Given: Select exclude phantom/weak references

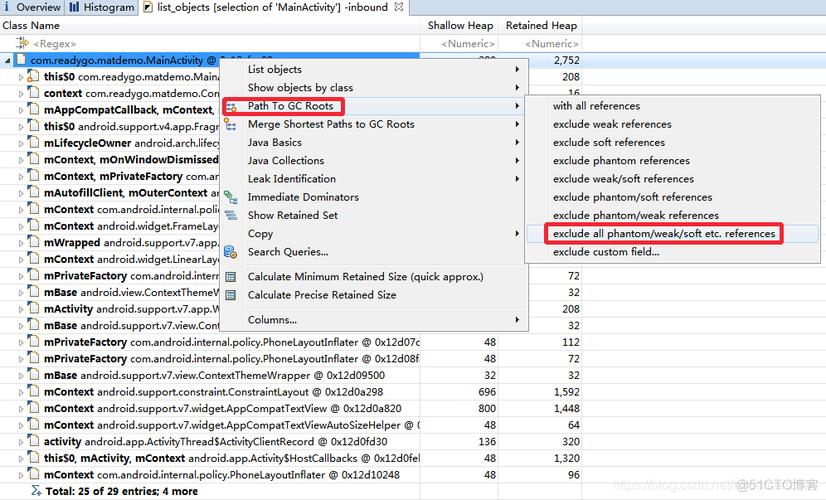Looking at the screenshot, I should coord(672,215).
